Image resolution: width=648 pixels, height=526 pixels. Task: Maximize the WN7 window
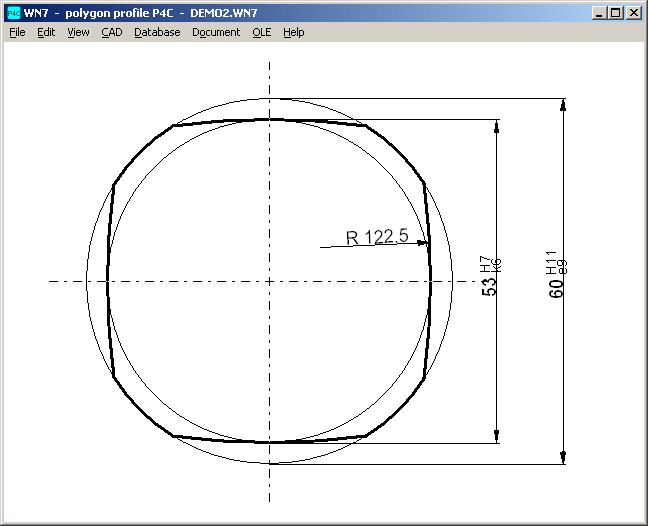(614, 13)
